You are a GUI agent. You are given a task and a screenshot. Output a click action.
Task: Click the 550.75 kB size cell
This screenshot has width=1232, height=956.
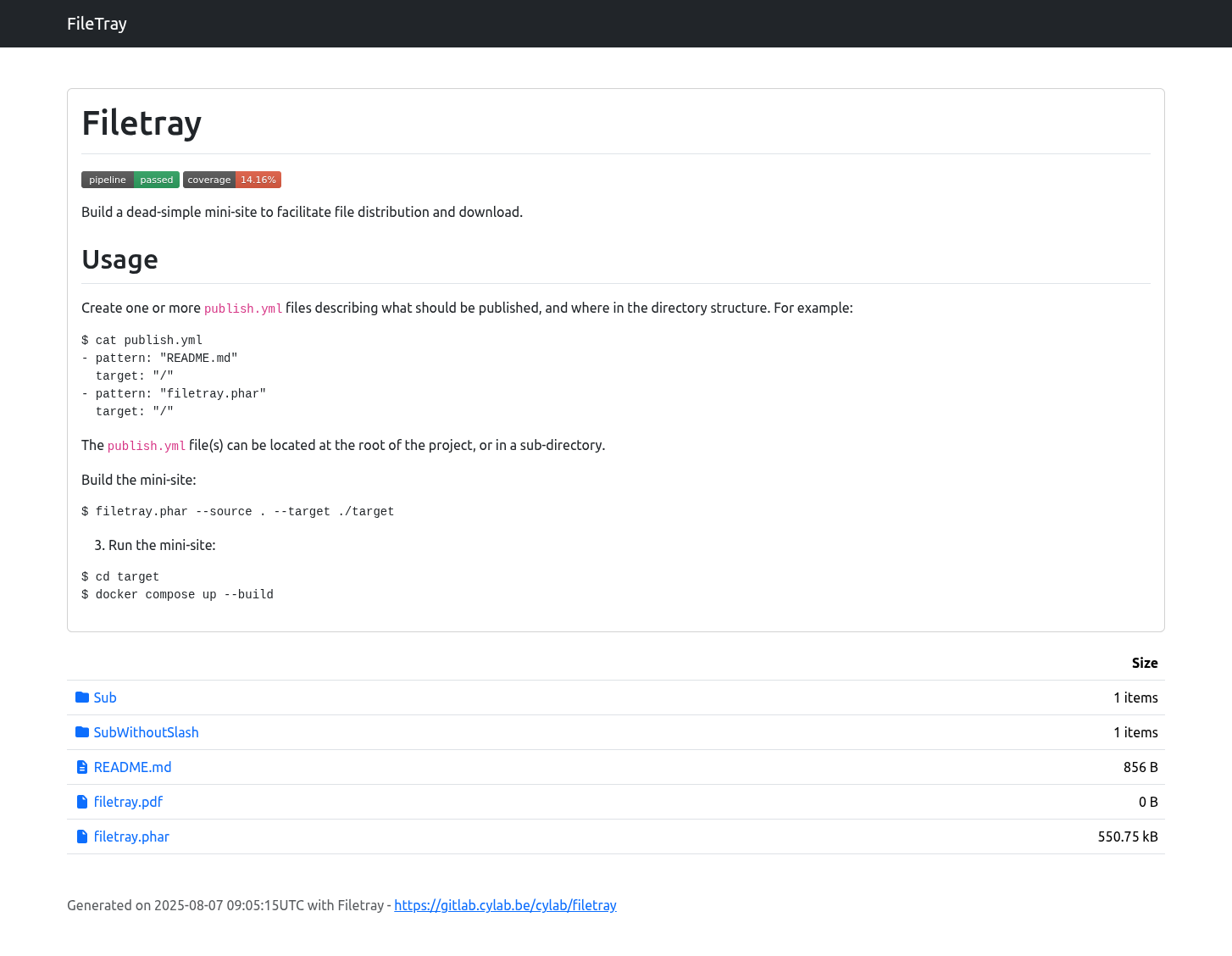pos(1127,836)
